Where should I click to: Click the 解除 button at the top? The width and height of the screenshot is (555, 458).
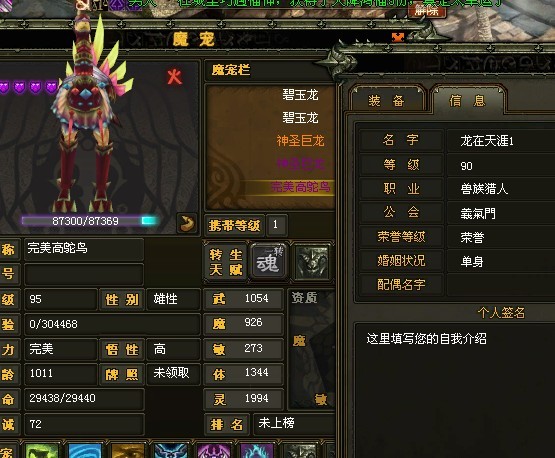coord(427,10)
